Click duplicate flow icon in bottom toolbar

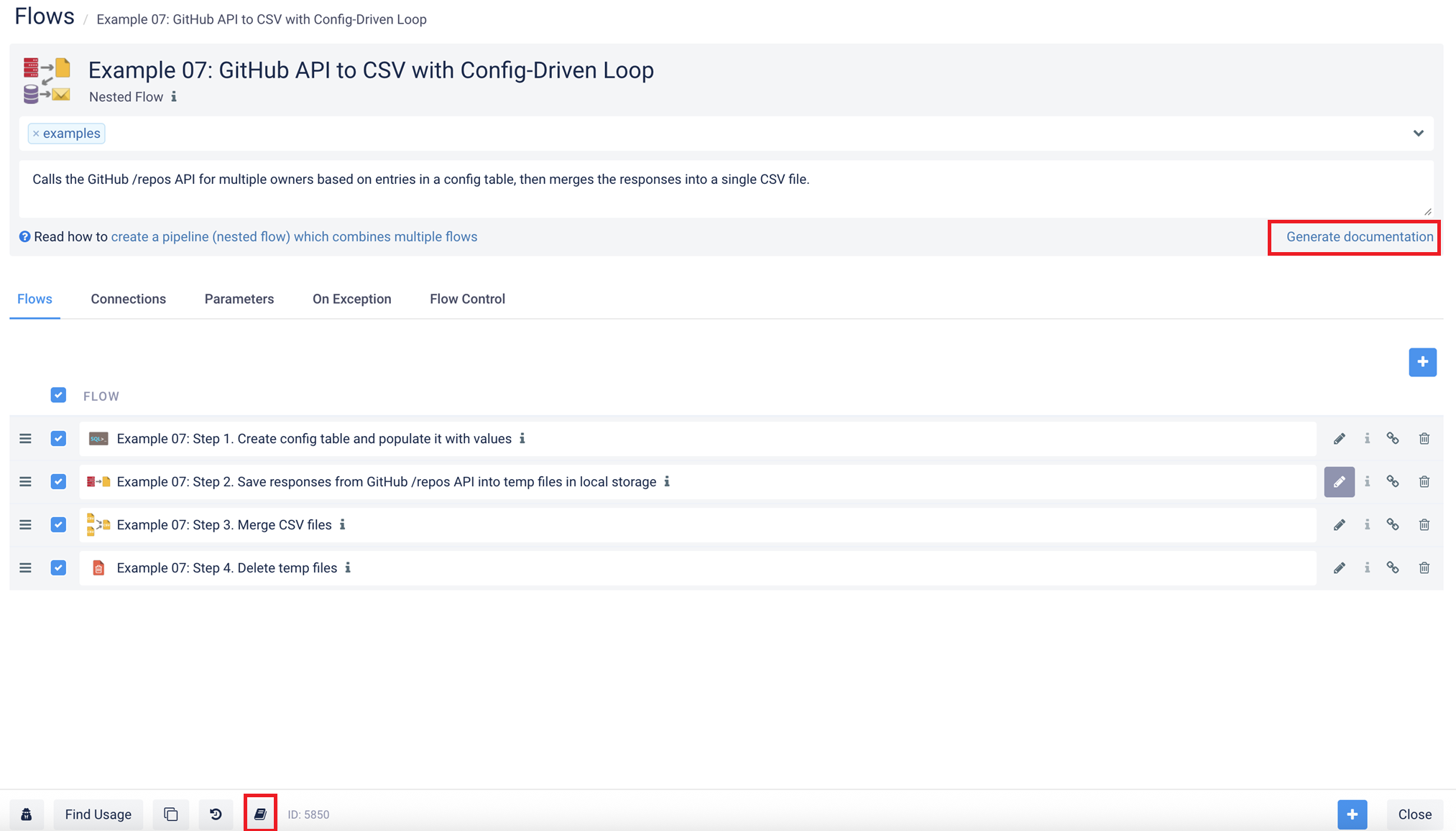pos(170,814)
